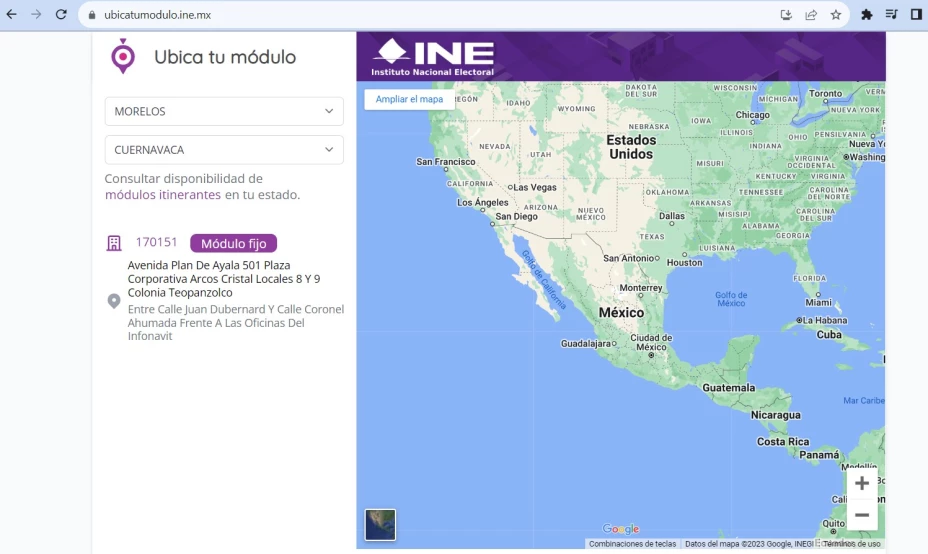
Task: Go back using the browser back arrow
Action: point(12,15)
